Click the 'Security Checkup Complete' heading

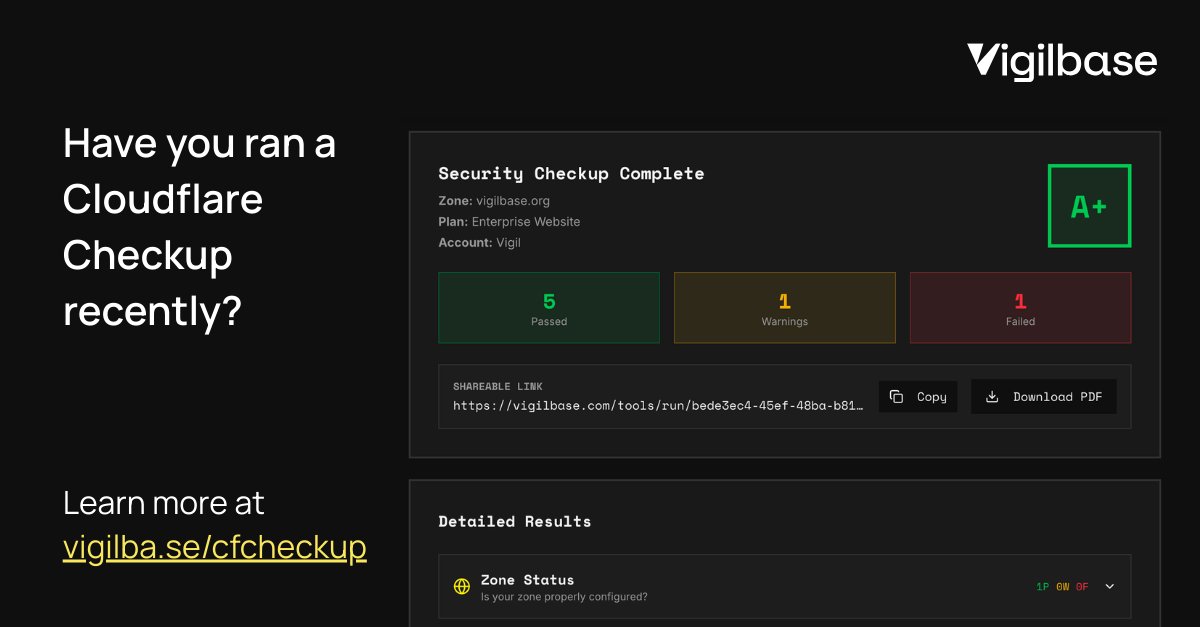[571, 174]
